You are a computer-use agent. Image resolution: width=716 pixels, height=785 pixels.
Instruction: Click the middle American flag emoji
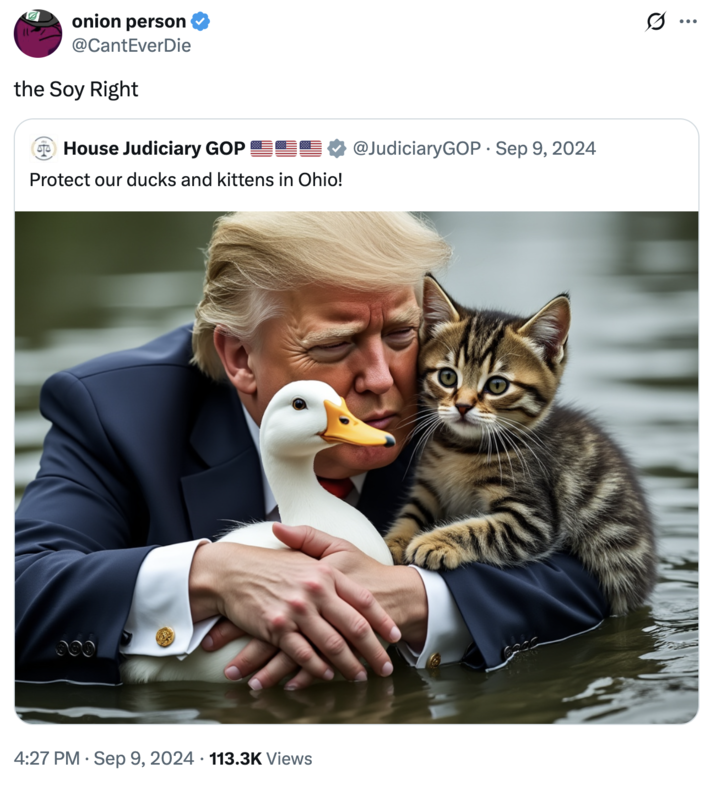[x=286, y=149]
